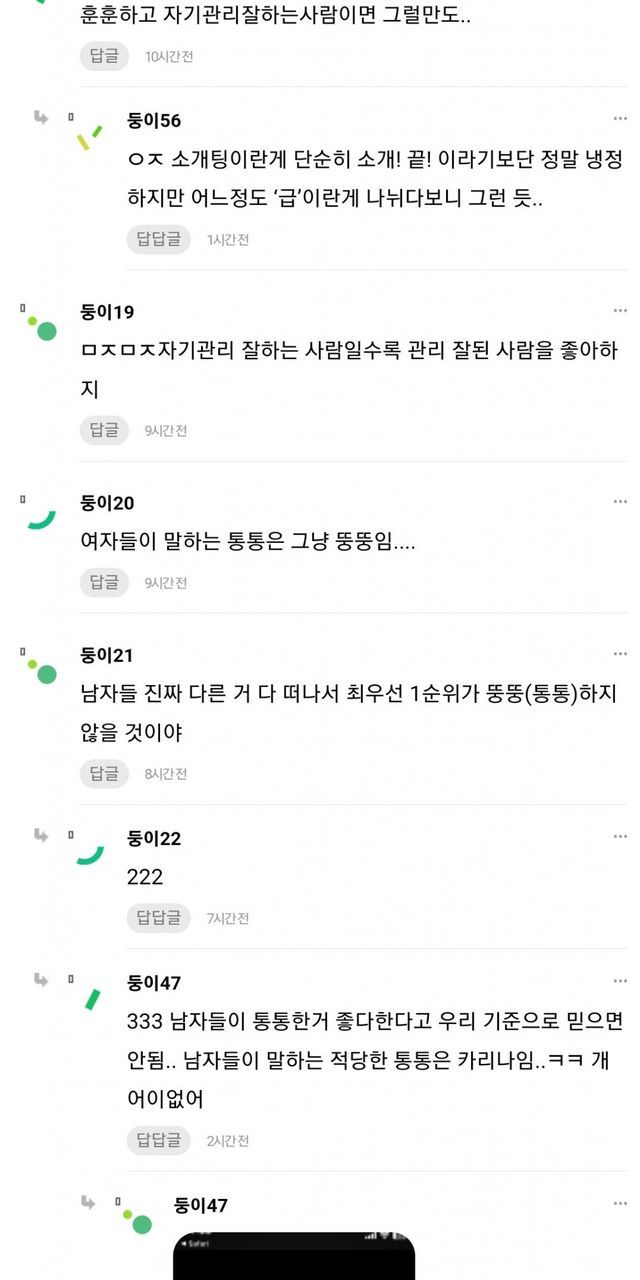
Task: Open the attached screenshot thumbnail in the last reply
Action: tap(294, 1256)
